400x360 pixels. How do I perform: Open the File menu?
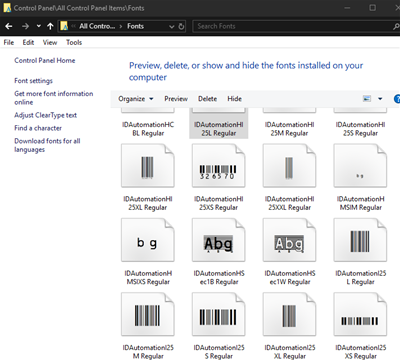[x=9, y=42]
